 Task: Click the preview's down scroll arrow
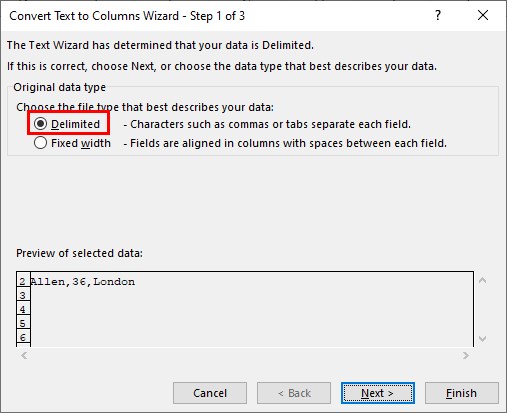[x=482, y=339]
